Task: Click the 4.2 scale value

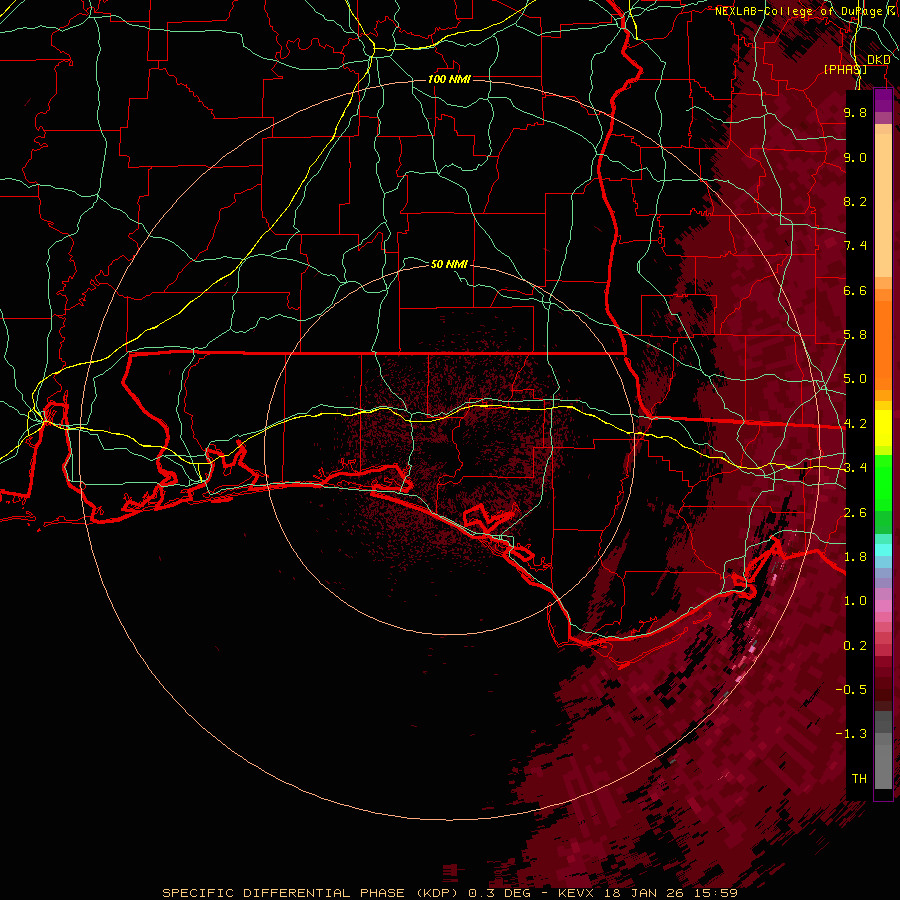Action: pyautogui.click(x=855, y=424)
